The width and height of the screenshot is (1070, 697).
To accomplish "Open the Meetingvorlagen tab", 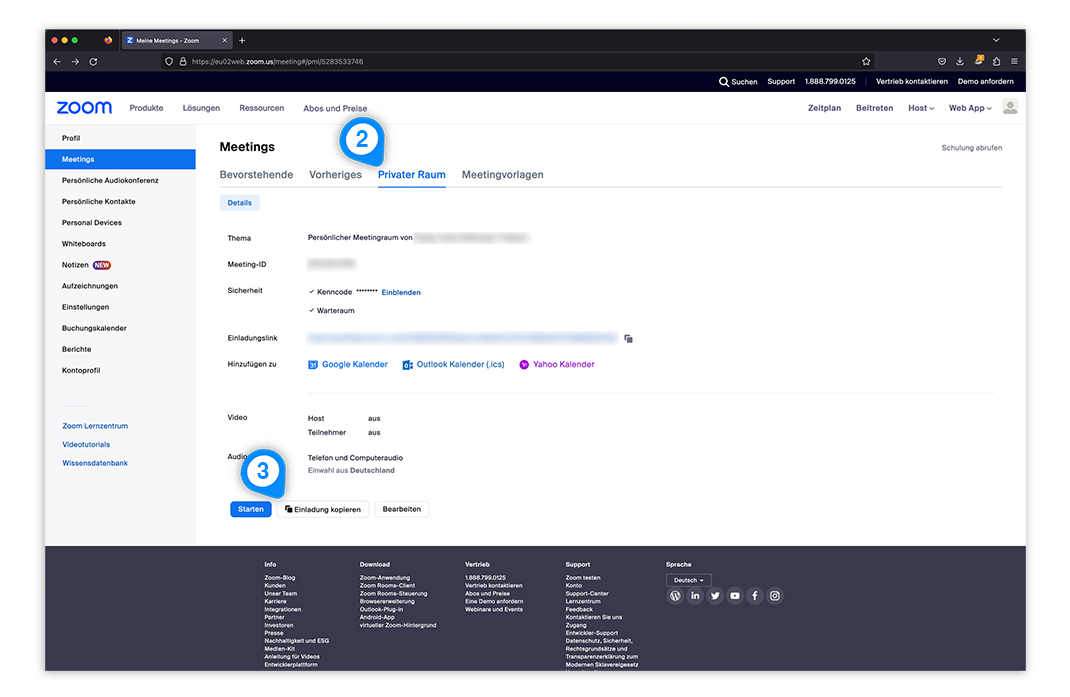I will tap(502, 175).
